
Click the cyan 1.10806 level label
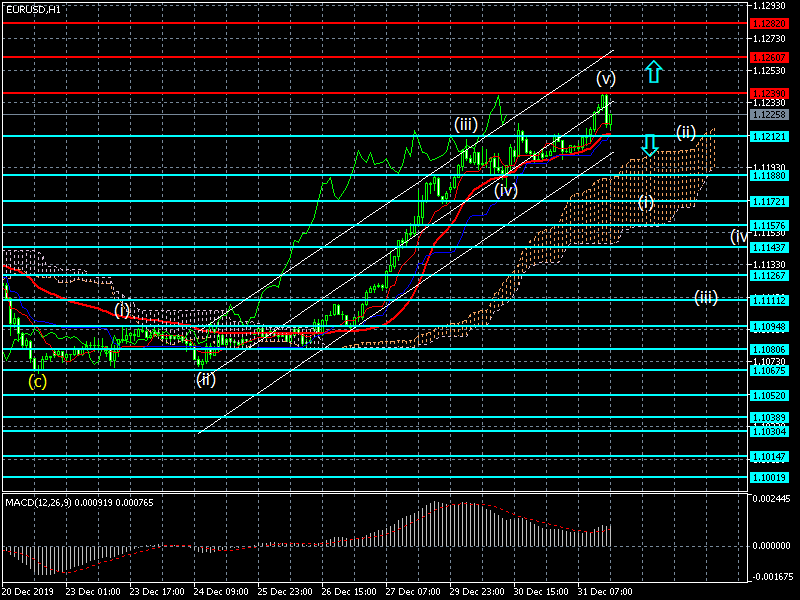pos(770,349)
